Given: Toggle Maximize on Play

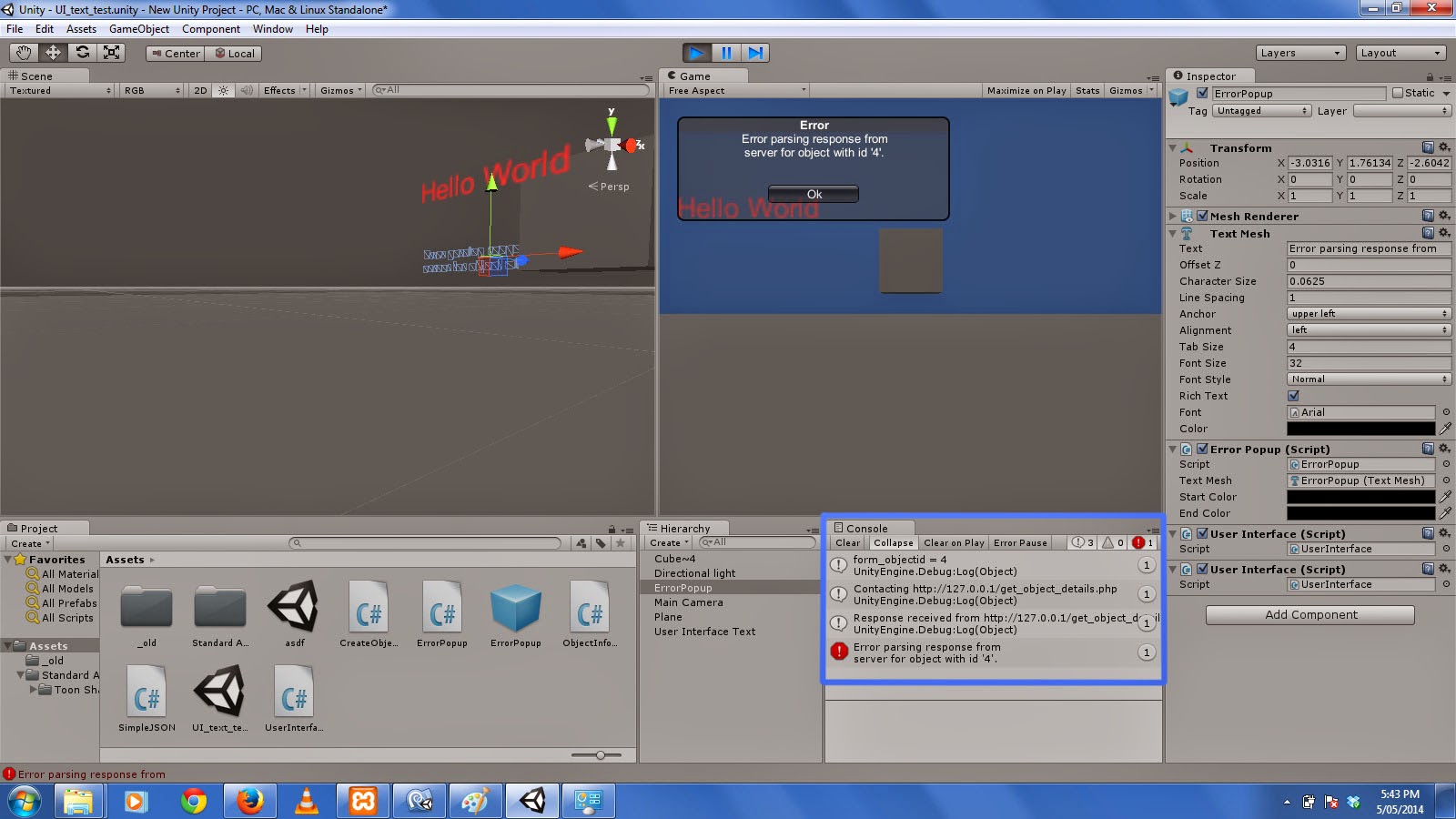Looking at the screenshot, I should click(x=1026, y=90).
